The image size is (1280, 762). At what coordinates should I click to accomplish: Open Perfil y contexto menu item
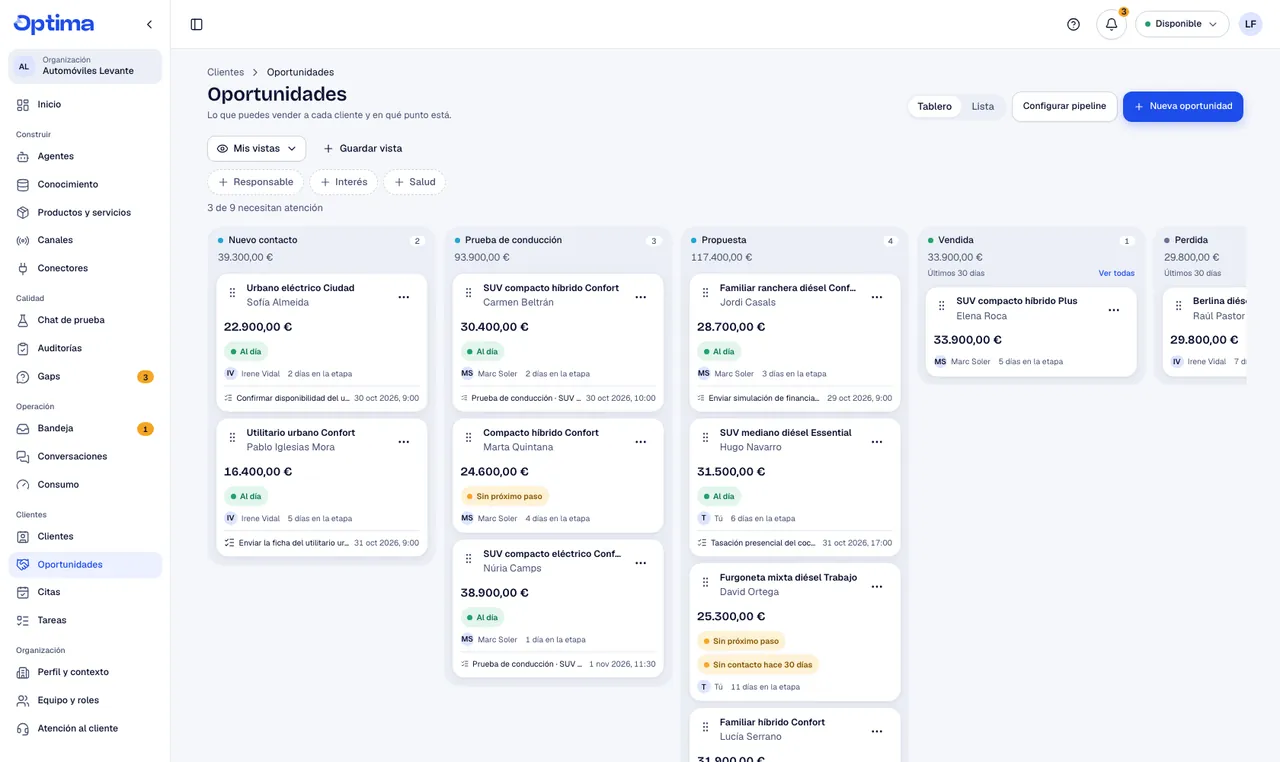click(x=85, y=672)
